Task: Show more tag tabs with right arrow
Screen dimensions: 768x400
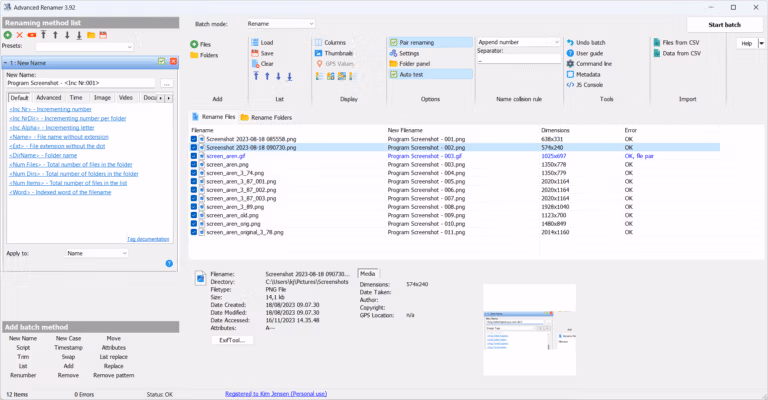Action: tap(168, 98)
